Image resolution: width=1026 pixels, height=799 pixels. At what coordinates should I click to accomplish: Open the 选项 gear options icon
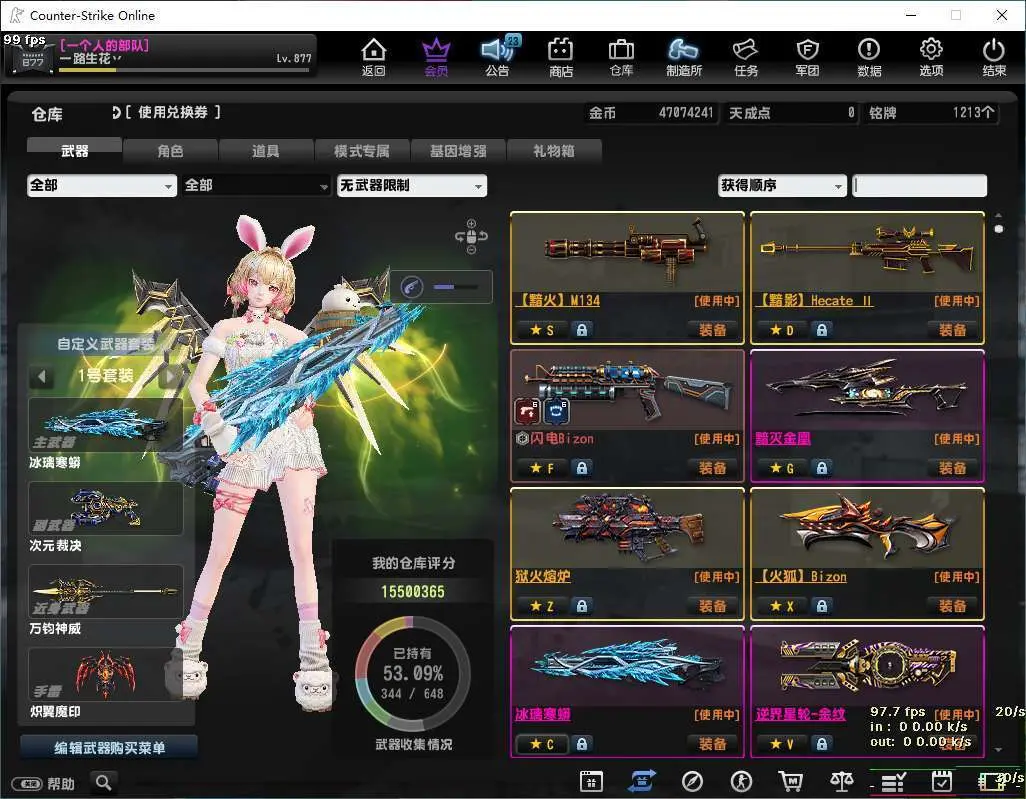pyautogui.click(x=931, y=58)
